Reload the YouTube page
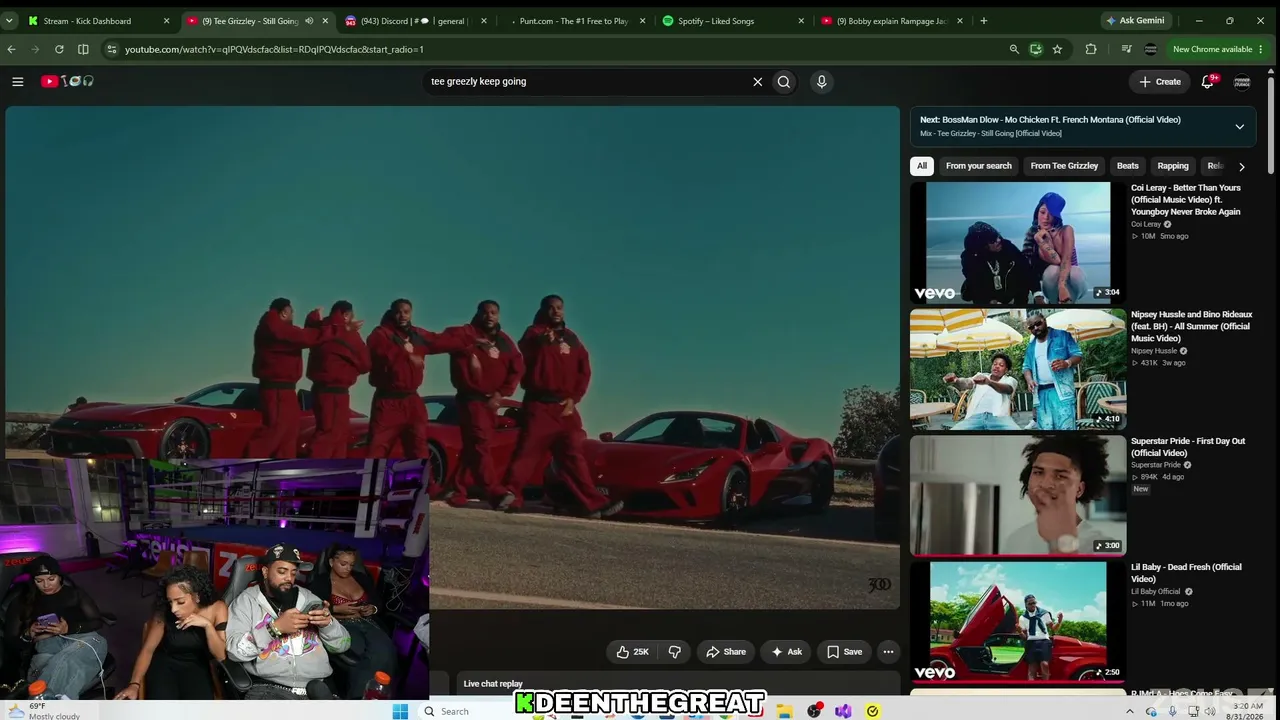Image resolution: width=1280 pixels, height=720 pixels. [59, 49]
